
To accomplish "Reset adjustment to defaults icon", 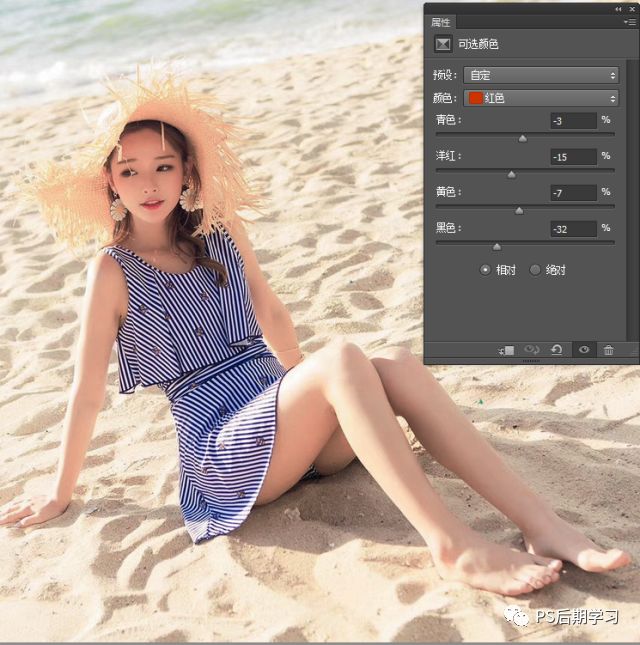I will [557, 350].
